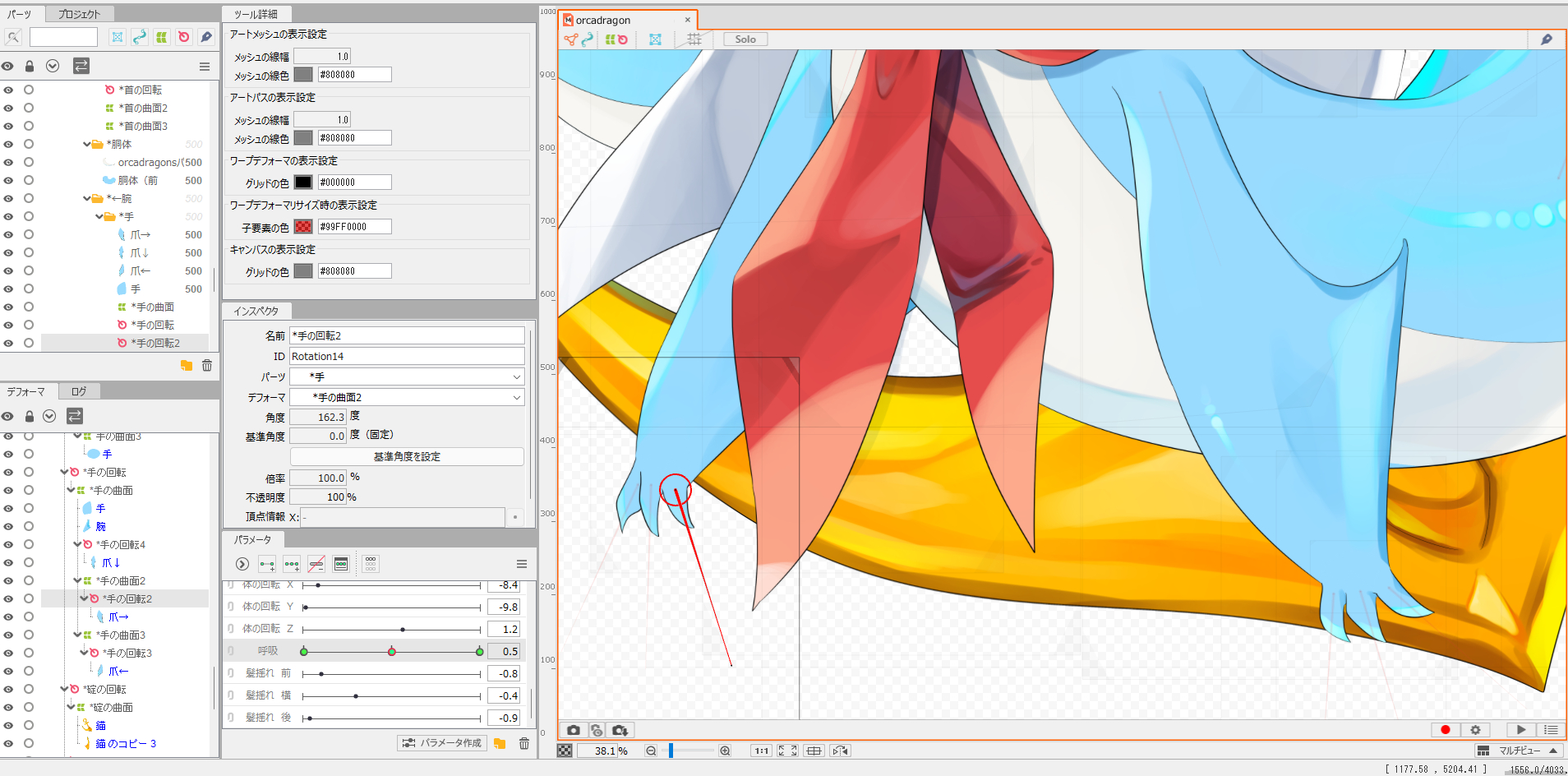
Task: Switch to the プロジェクト tab
Action: tap(79, 14)
